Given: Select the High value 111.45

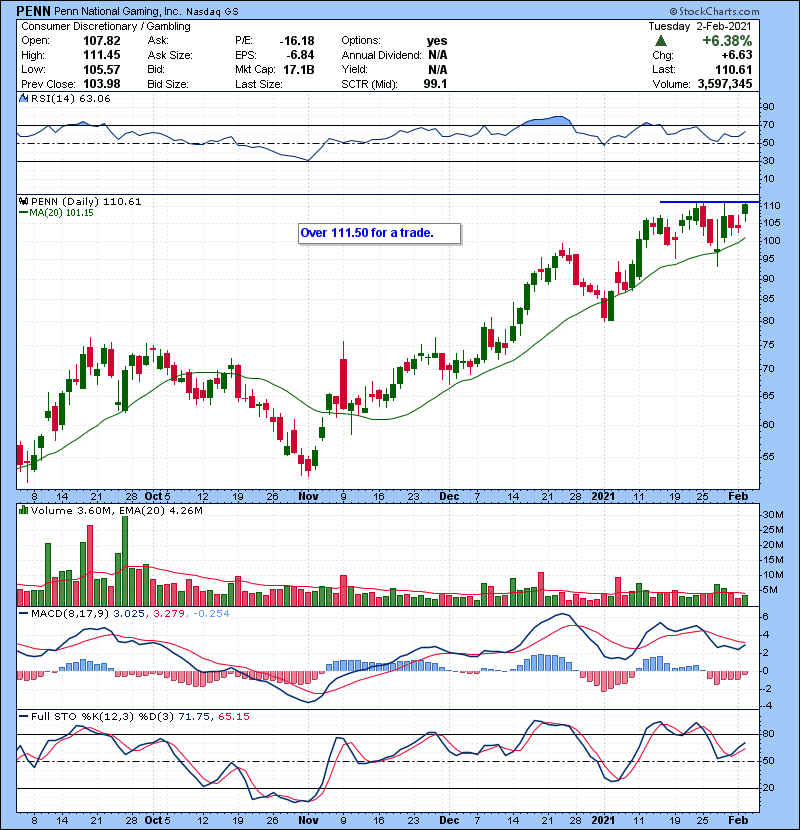Looking at the screenshot, I should (x=102, y=55).
